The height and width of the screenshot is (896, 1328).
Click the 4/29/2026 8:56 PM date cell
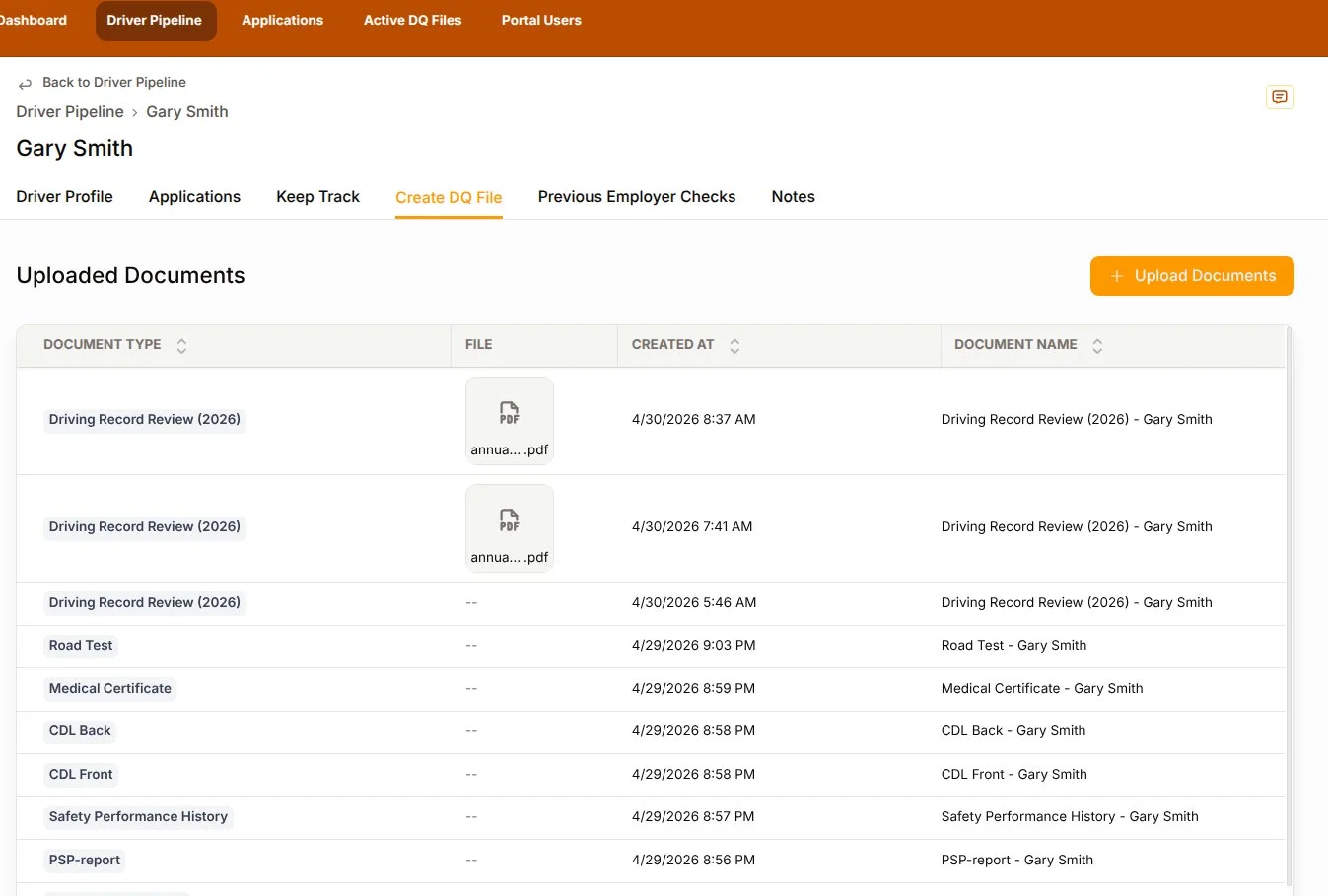click(x=693, y=861)
